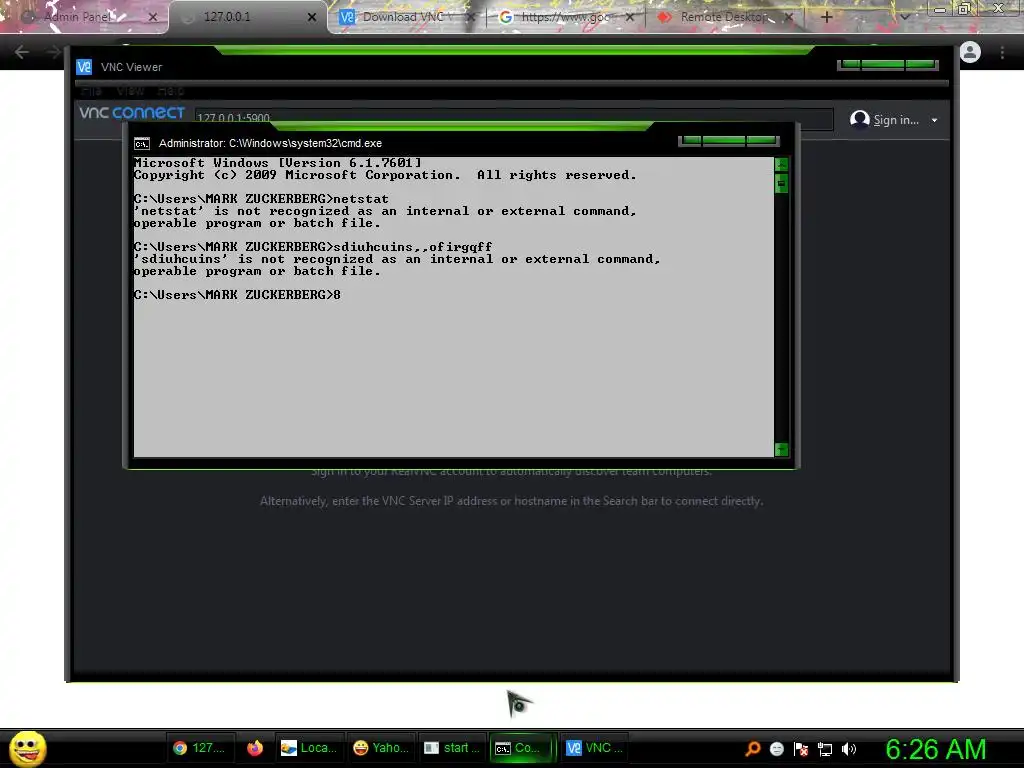Click the 6:26 AM taskbar clock
Image resolution: width=1024 pixels, height=768 pixels.
pos(936,749)
